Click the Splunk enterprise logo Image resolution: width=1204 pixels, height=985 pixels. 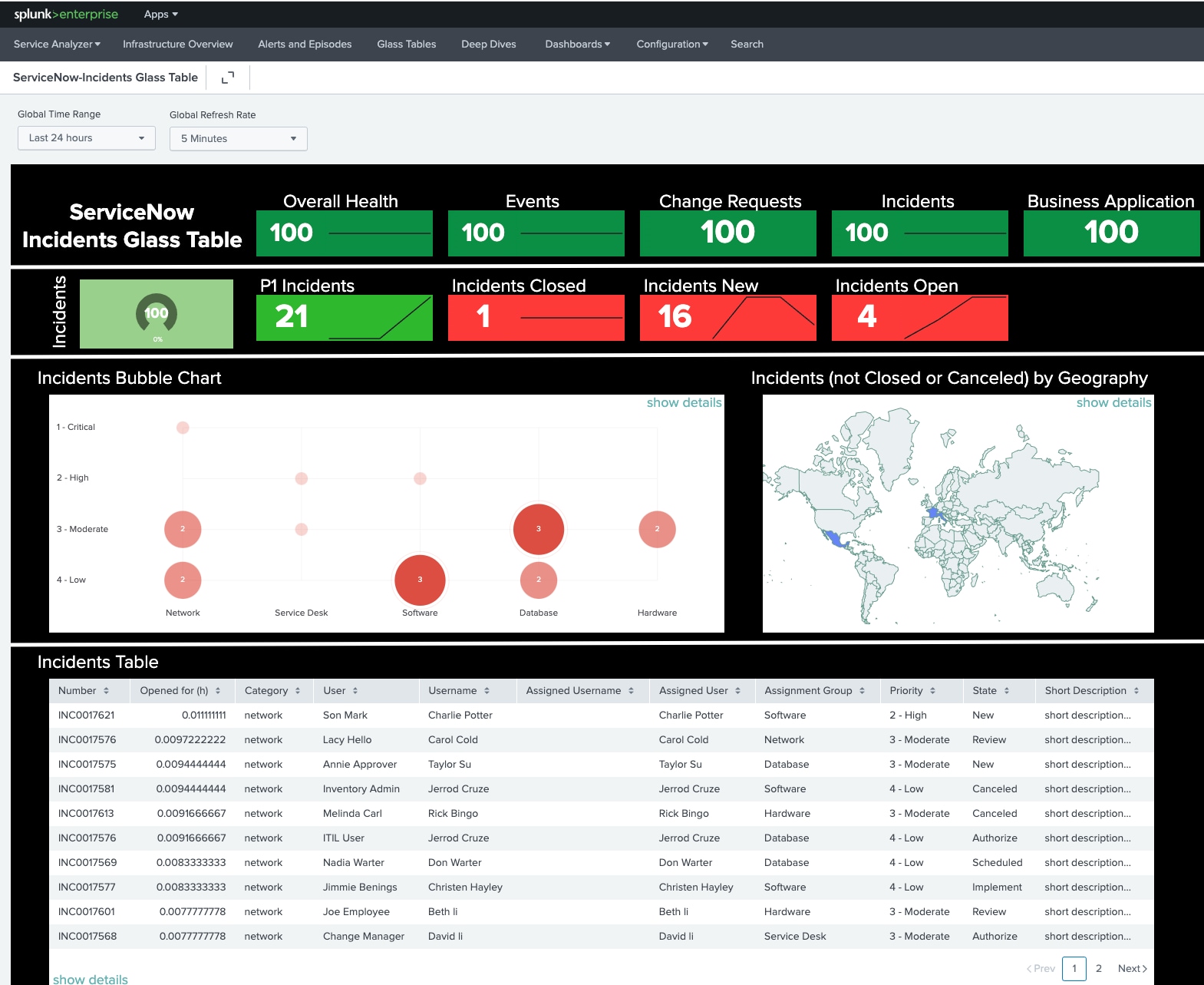(x=66, y=14)
